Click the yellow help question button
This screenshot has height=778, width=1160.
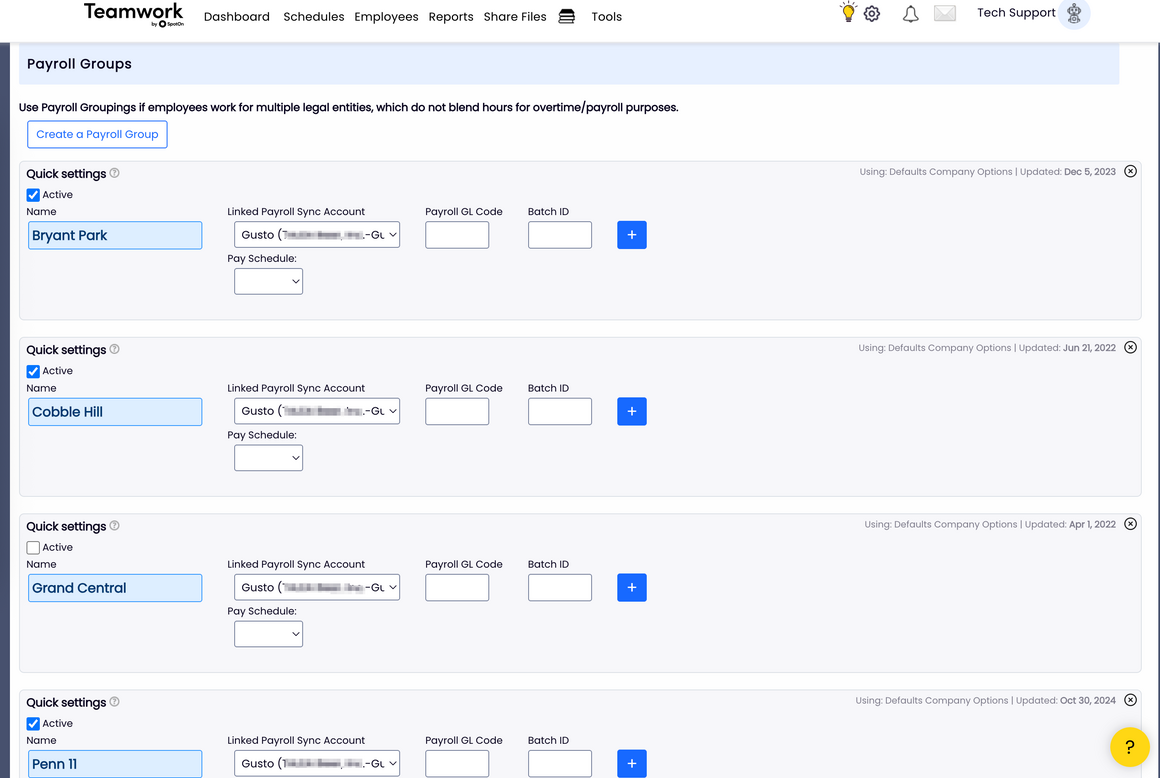click(x=1130, y=747)
